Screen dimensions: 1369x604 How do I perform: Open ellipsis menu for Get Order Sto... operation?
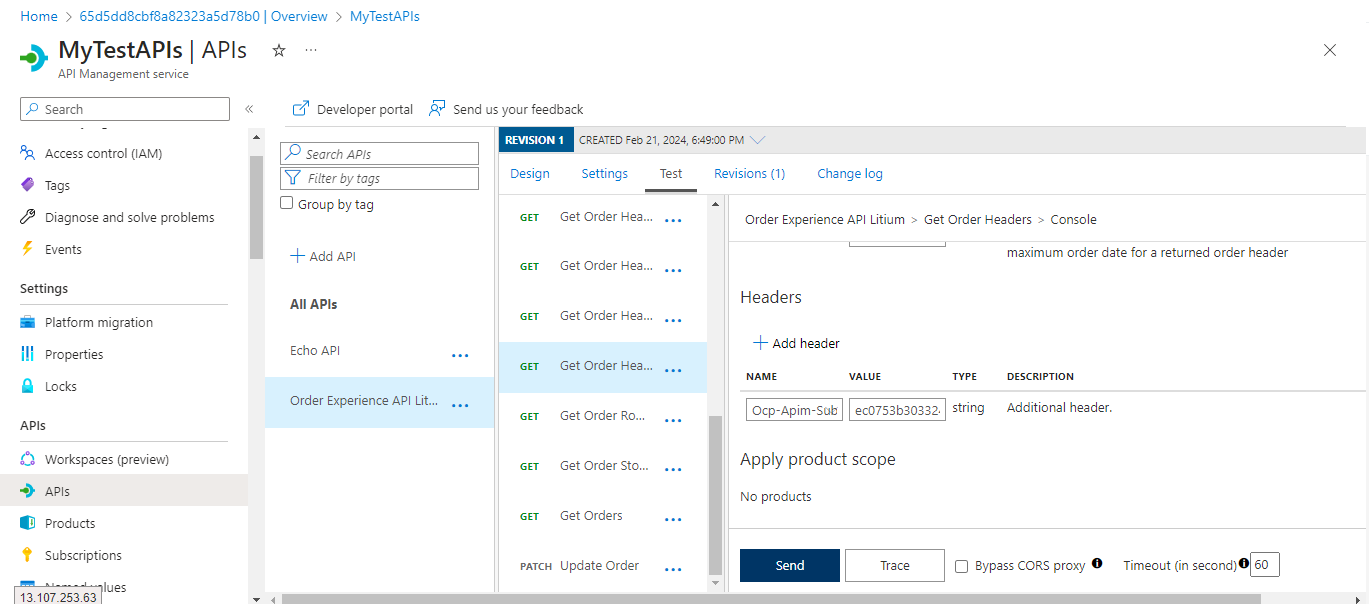pyautogui.click(x=673, y=470)
